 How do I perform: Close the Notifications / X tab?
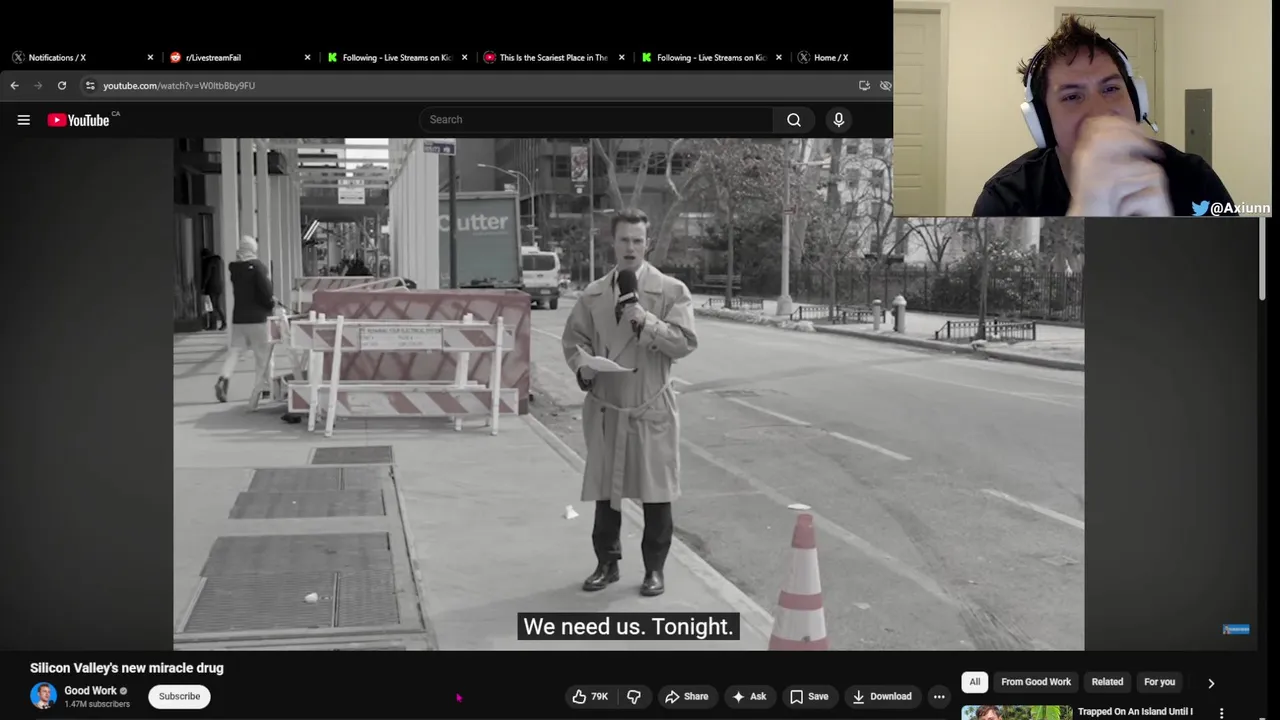click(x=151, y=58)
